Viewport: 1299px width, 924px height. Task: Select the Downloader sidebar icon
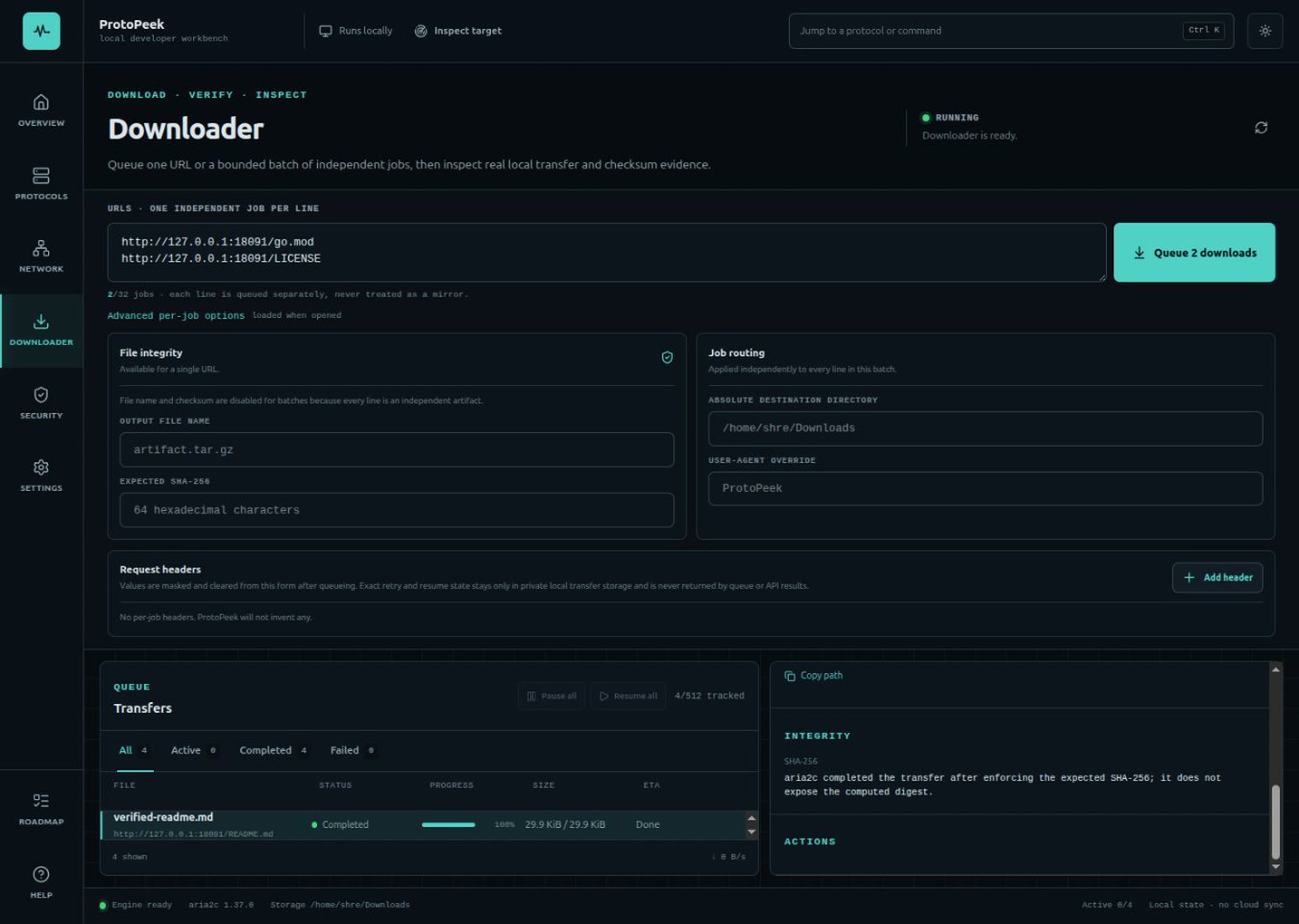41,321
